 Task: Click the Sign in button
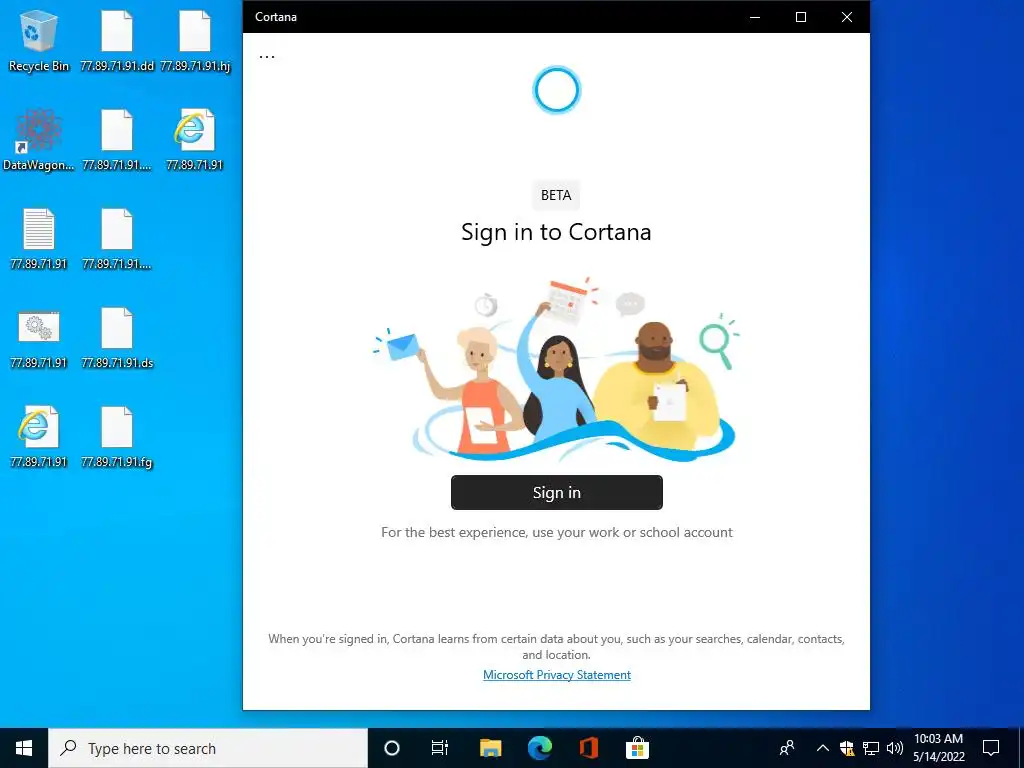pyautogui.click(x=556, y=492)
